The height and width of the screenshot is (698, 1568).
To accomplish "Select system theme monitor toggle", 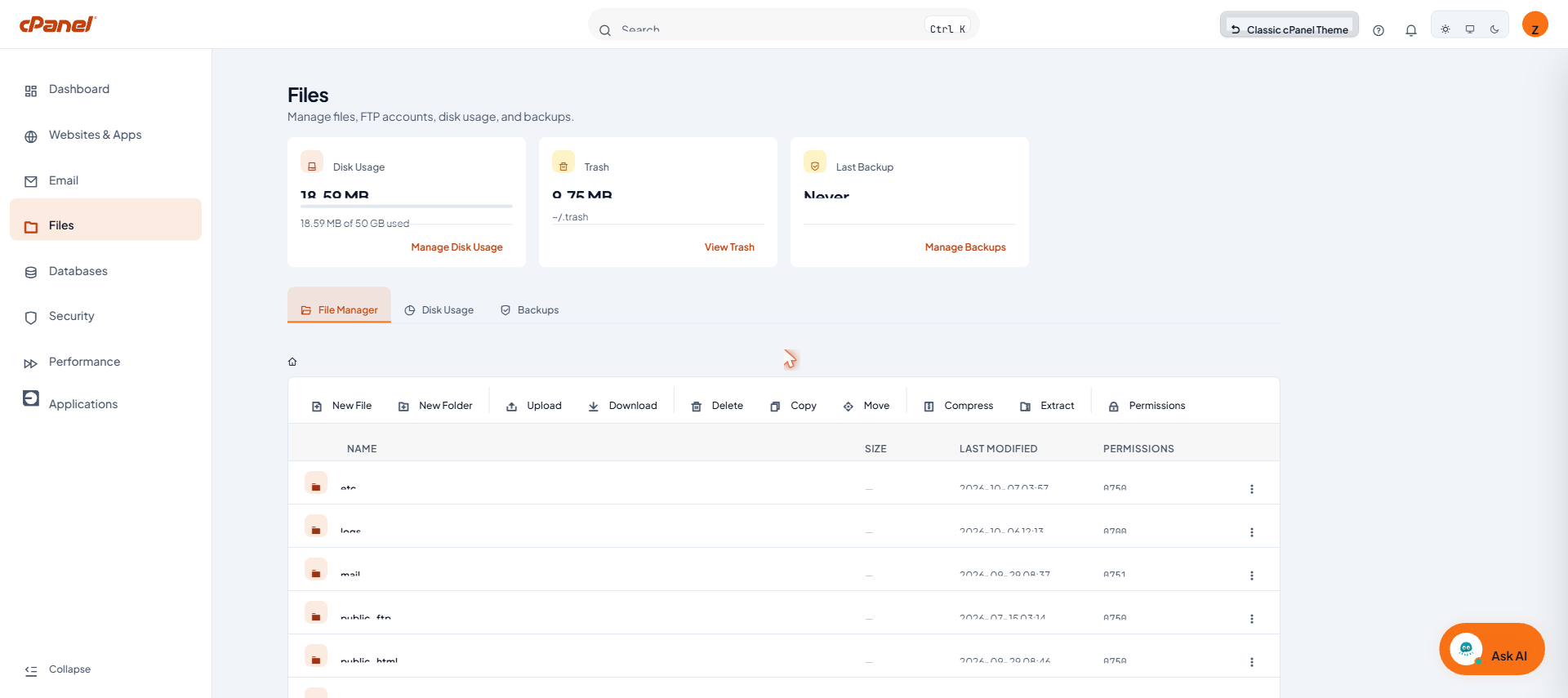I will pyautogui.click(x=1470, y=29).
